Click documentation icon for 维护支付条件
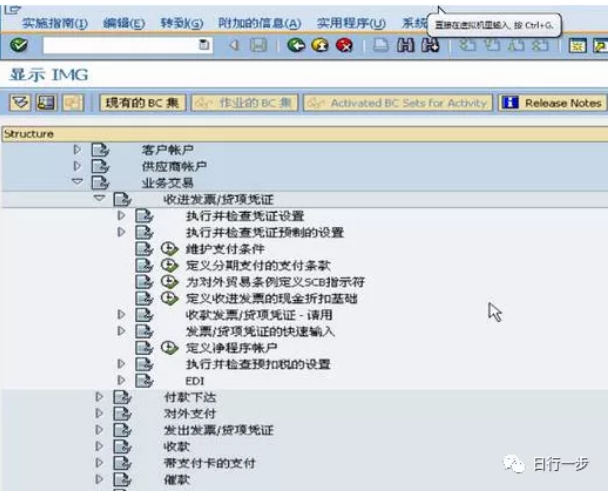 coord(144,249)
